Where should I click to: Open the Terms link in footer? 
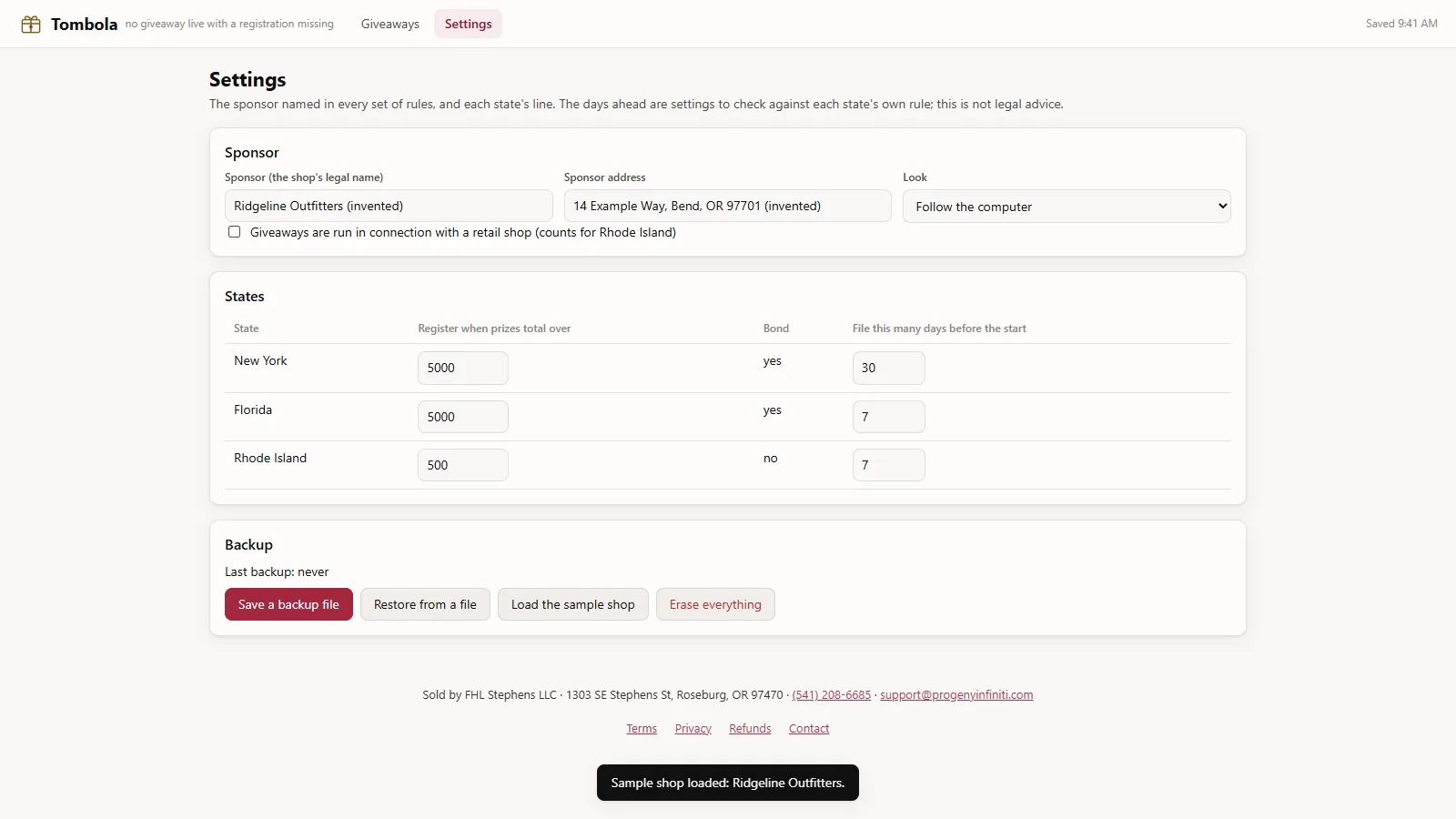click(x=642, y=729)
